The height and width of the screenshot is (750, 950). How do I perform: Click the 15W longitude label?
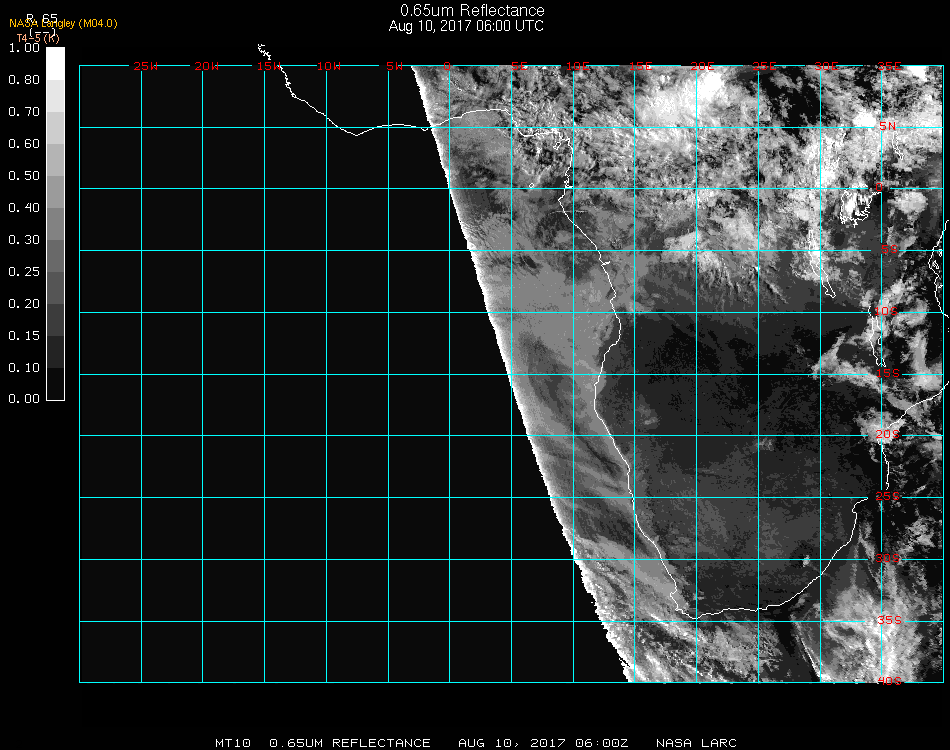coord(268,66)
